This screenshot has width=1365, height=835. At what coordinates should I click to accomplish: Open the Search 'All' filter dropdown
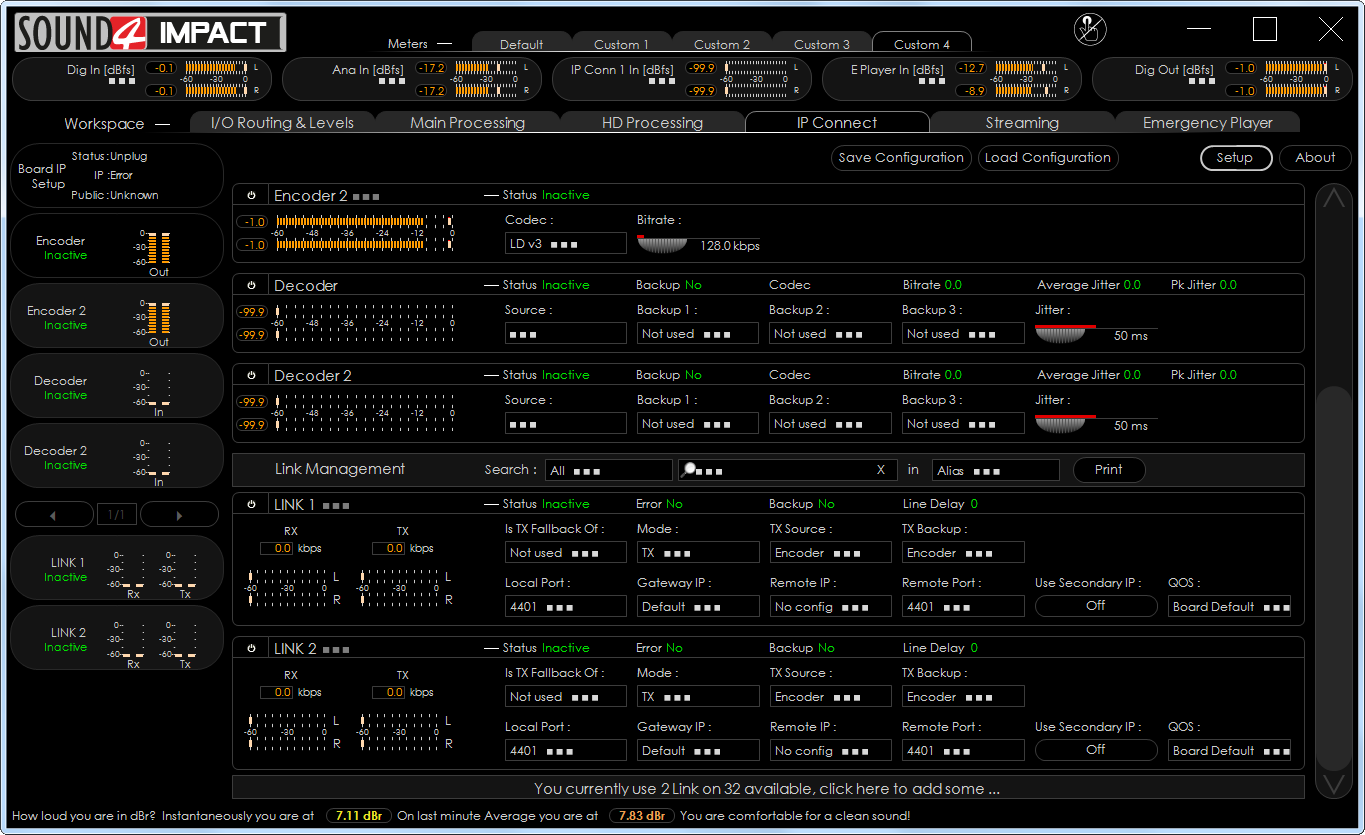609,470
